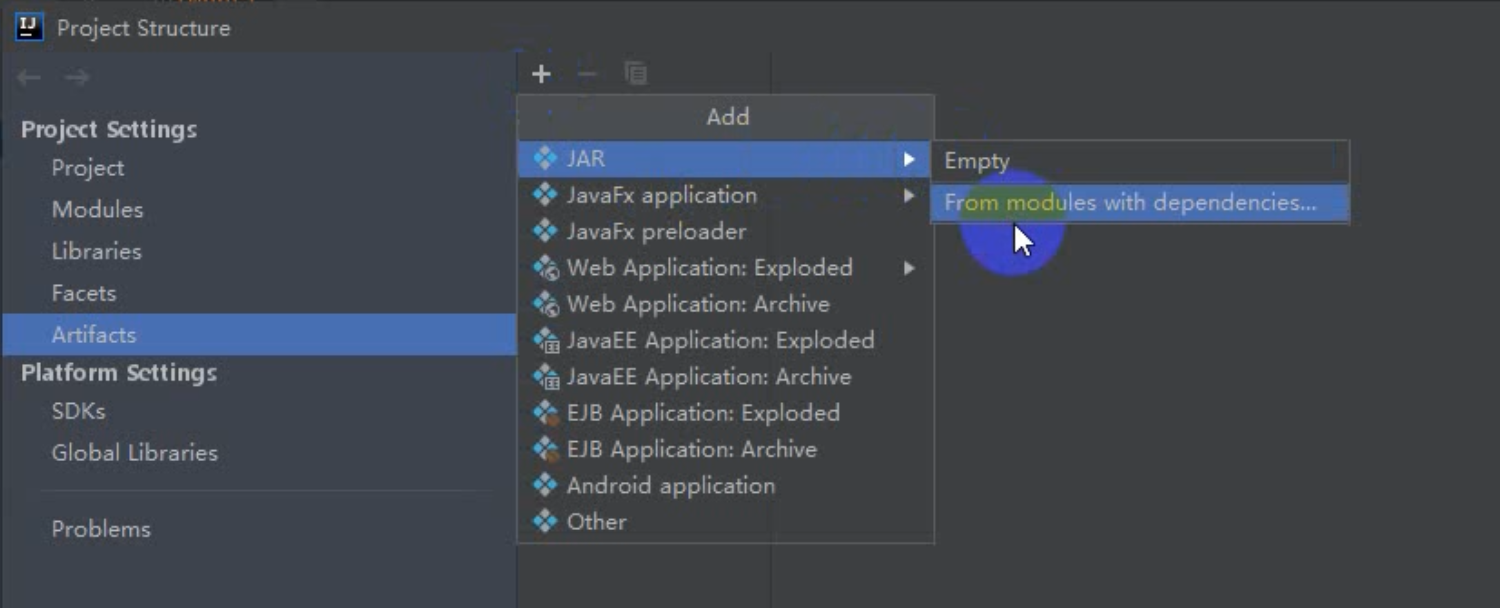Choose JavaFx application menu entry
The width and height of the screenshot is (1500, 608).
click(x=724, y=195)
